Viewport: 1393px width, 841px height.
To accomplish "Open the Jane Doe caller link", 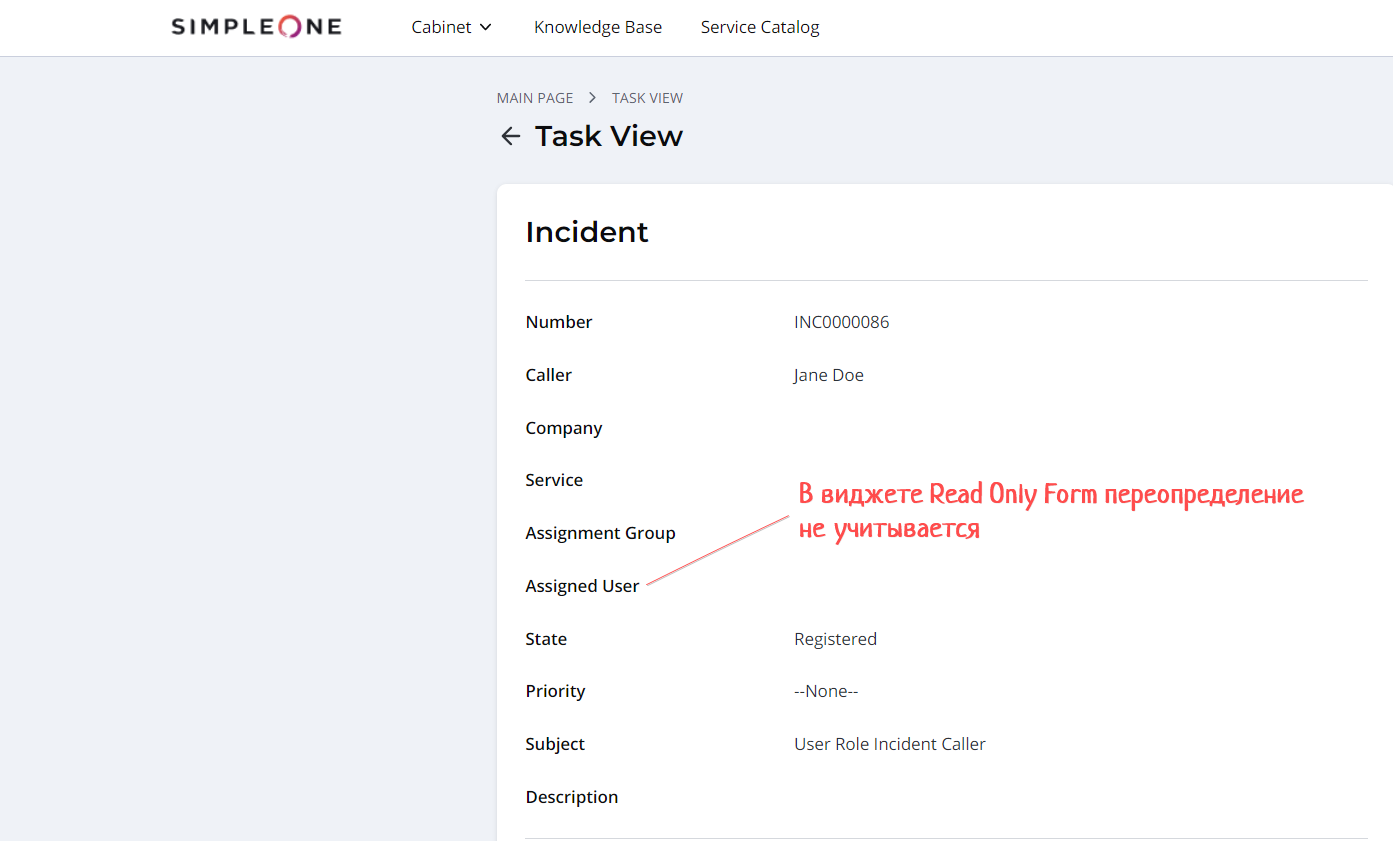I will coord(828,375).
